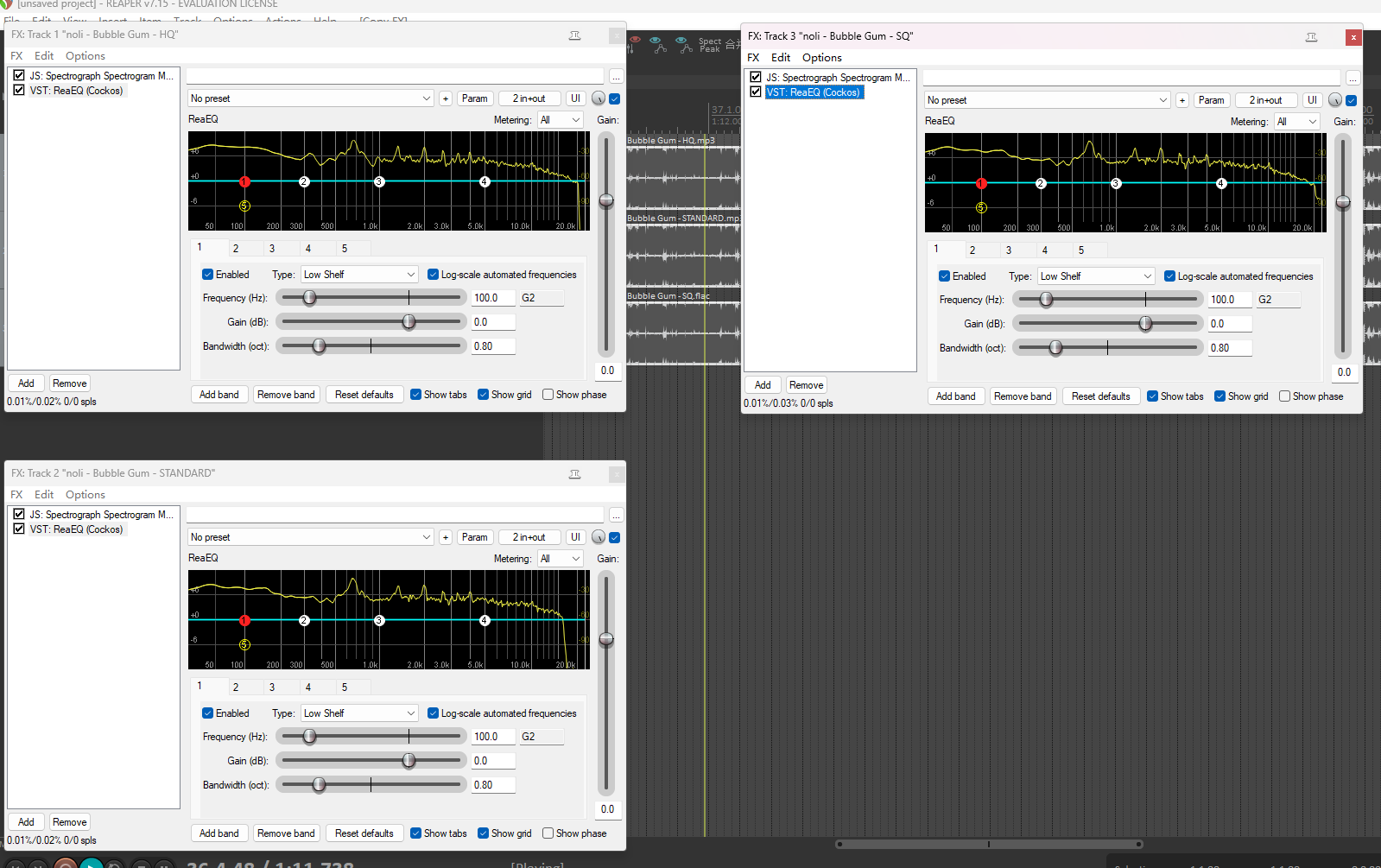Click the Bandwidth 0.80 field in Track 3 ReaEQ
The image size is (1381, 868).
(x=1230, y=348)
